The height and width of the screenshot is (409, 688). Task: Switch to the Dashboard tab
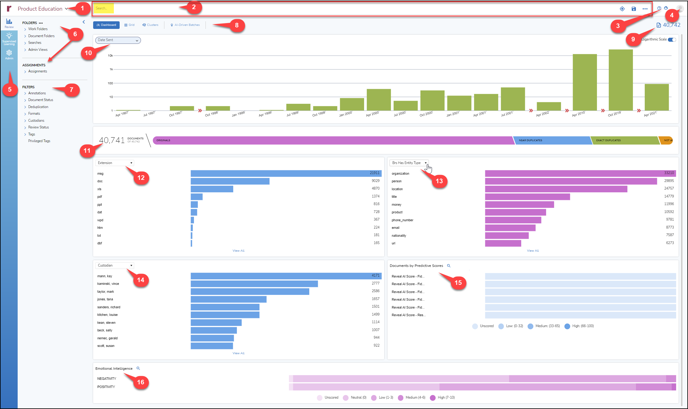point(106,25)
